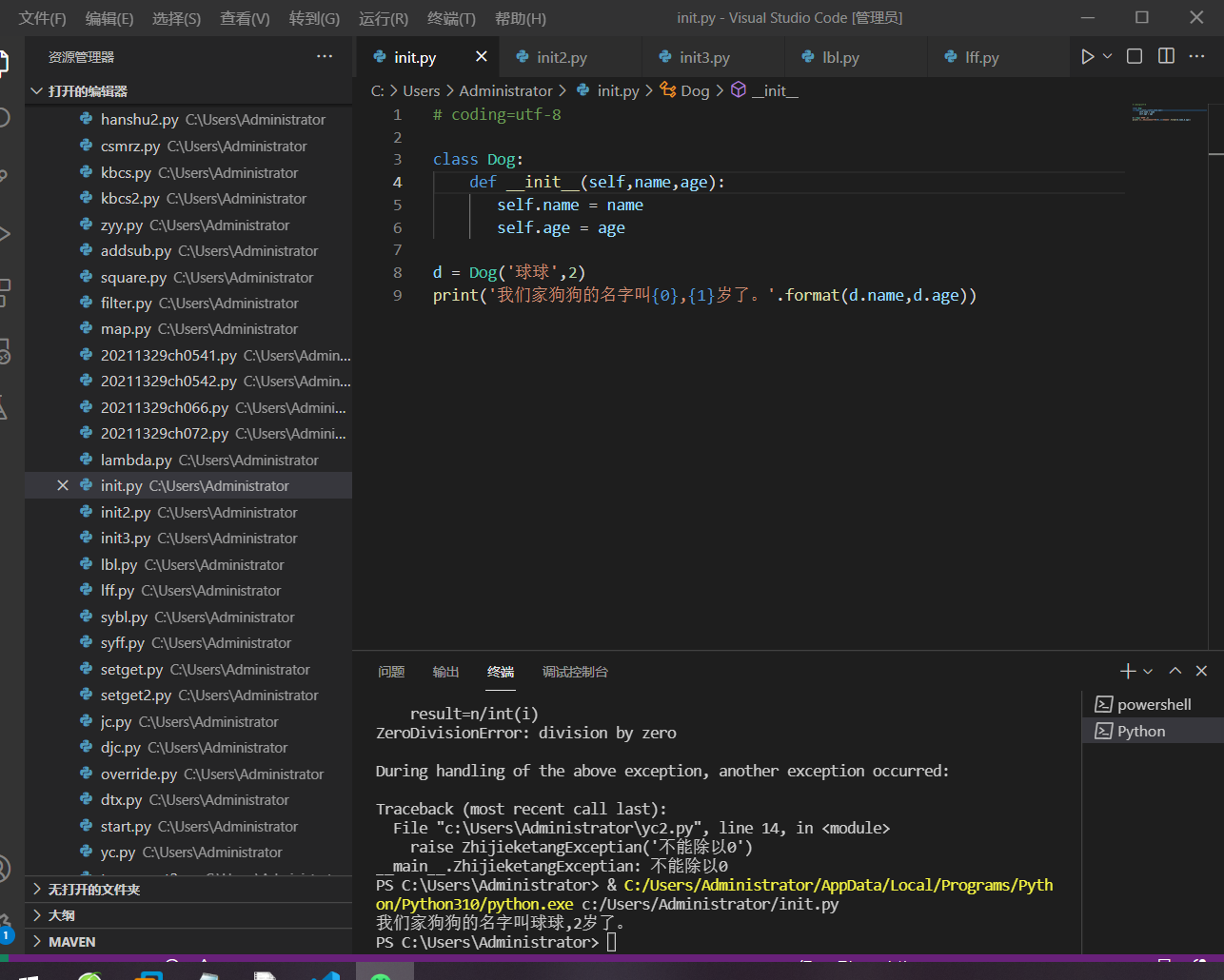Click the Run Python File play icon

click(1087, 57)
